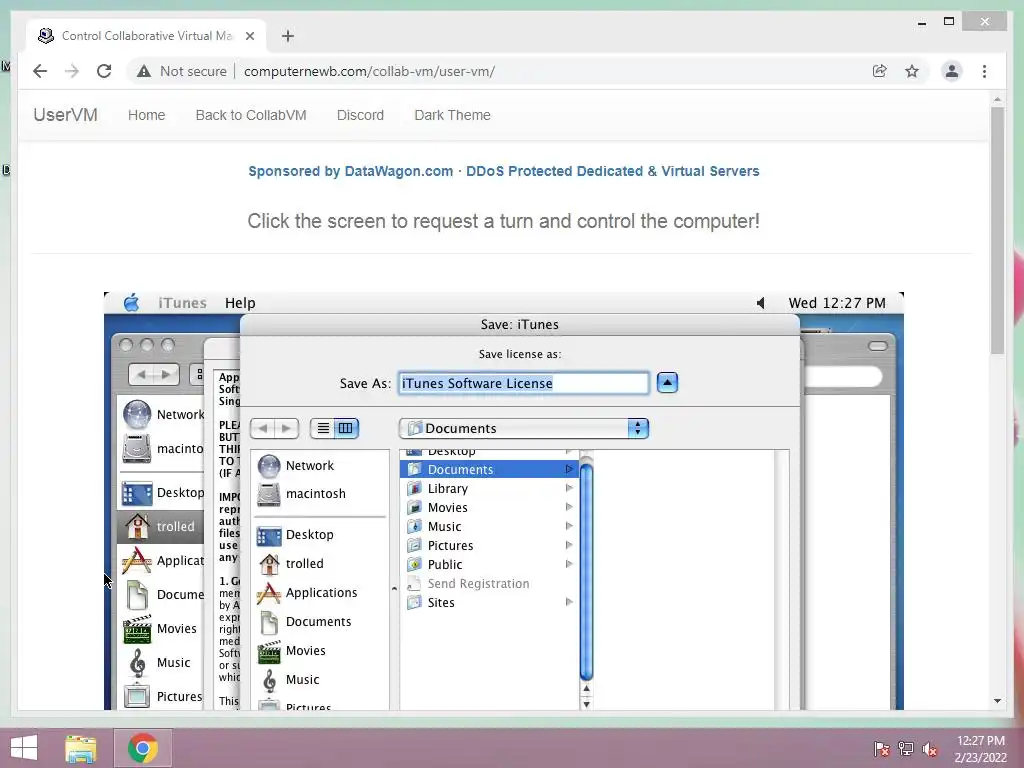Select Applications in the save dialog sidebar

pos(319,593)
